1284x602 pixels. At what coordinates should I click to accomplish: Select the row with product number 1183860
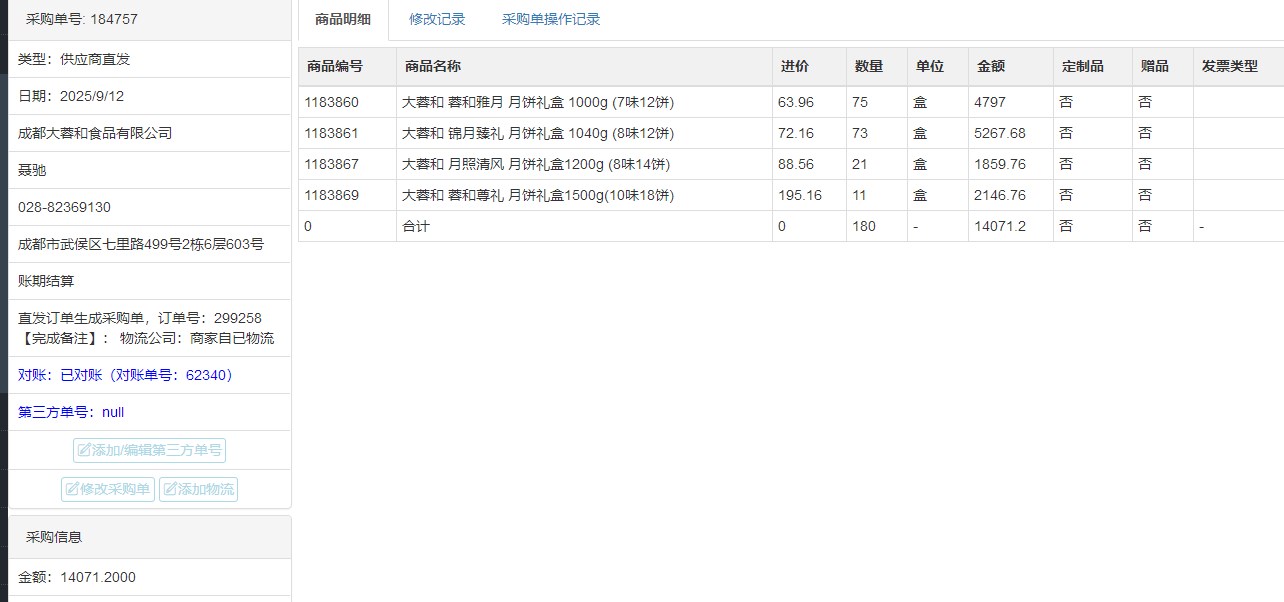(x=331, y=102)
